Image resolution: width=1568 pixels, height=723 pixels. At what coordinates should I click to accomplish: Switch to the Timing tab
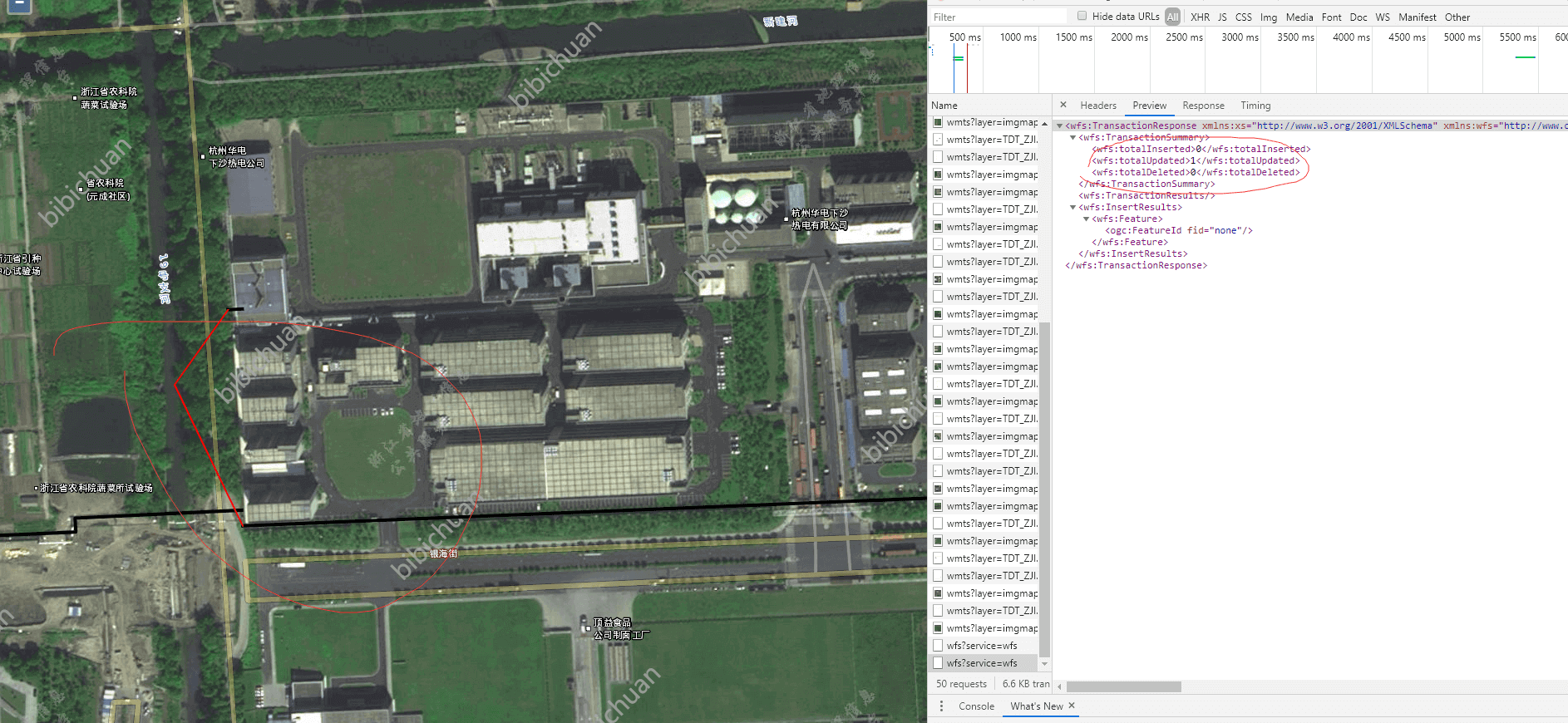[1255, 106]
